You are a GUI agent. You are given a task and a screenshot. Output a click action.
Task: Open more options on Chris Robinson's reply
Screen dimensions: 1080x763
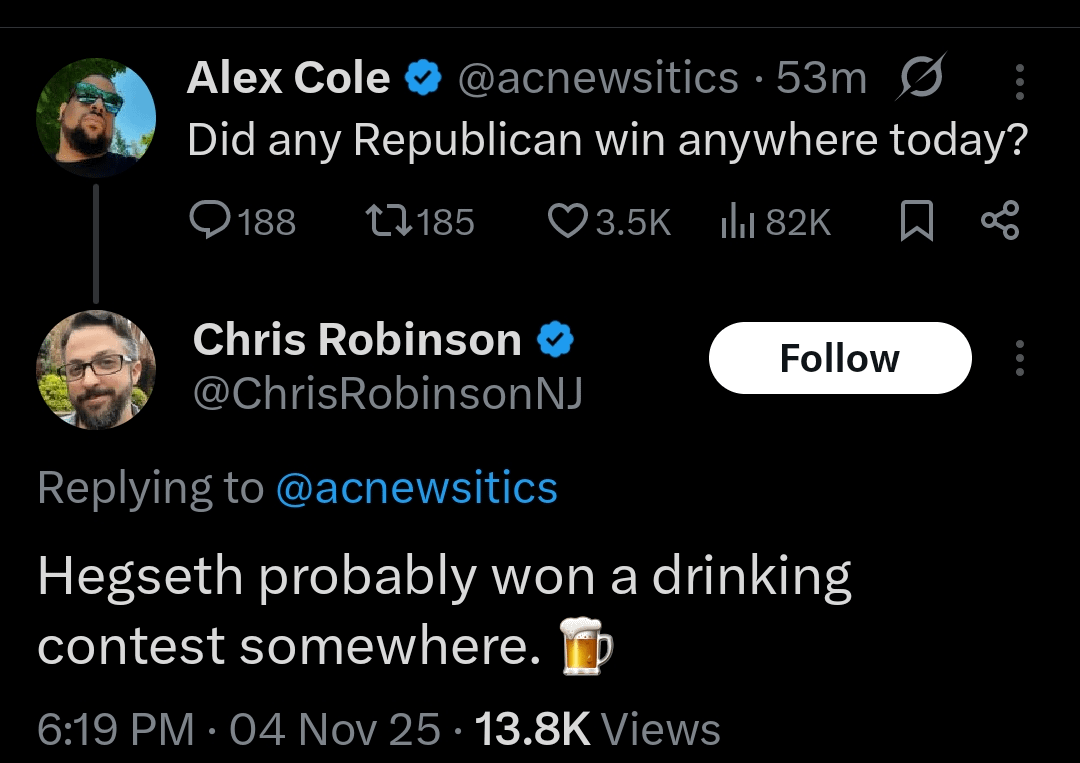coord(1019,358)
